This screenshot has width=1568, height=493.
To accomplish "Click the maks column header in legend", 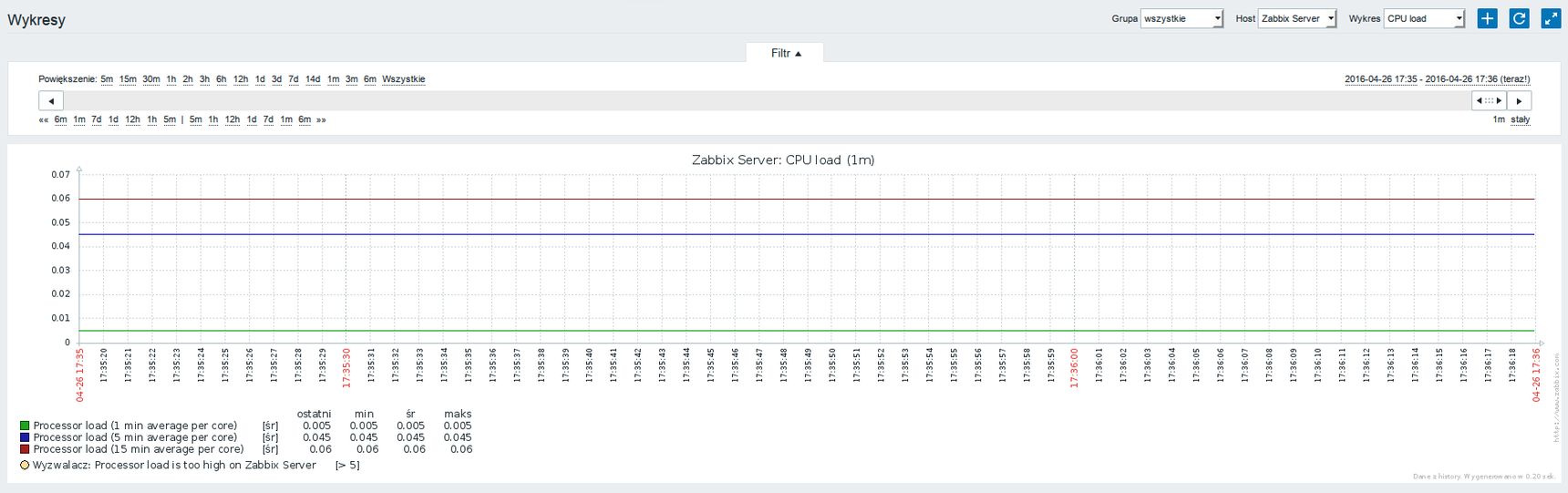I will [x=458, y=414].
